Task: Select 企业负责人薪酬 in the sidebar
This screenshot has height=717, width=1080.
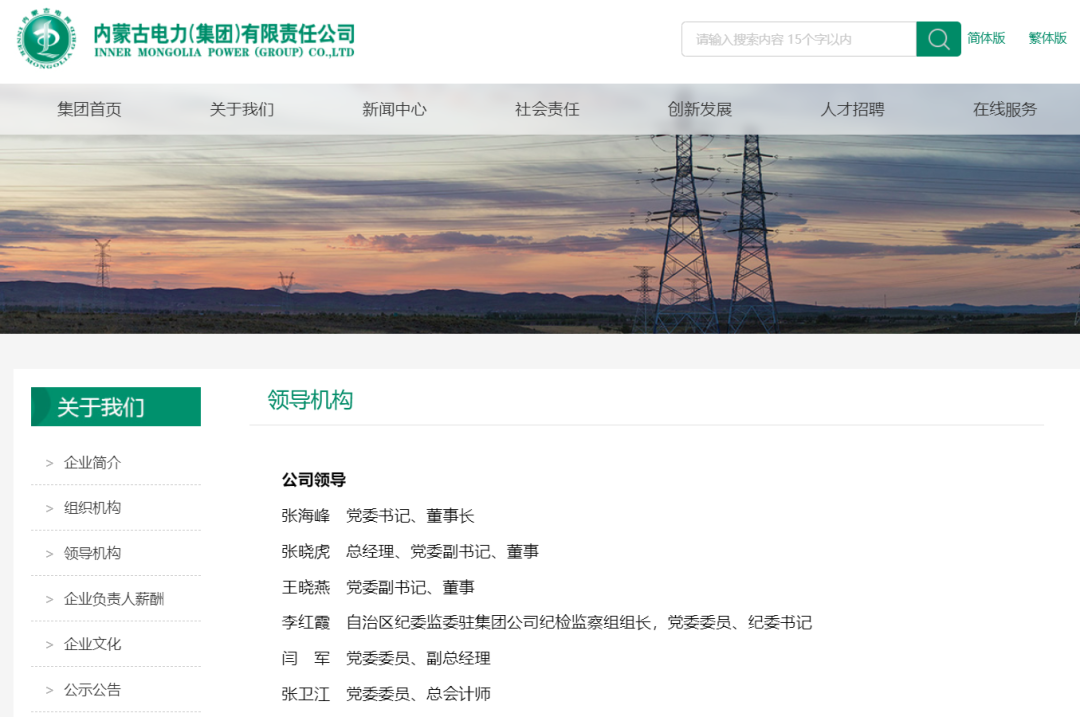Action: click(x=114, y=599)
